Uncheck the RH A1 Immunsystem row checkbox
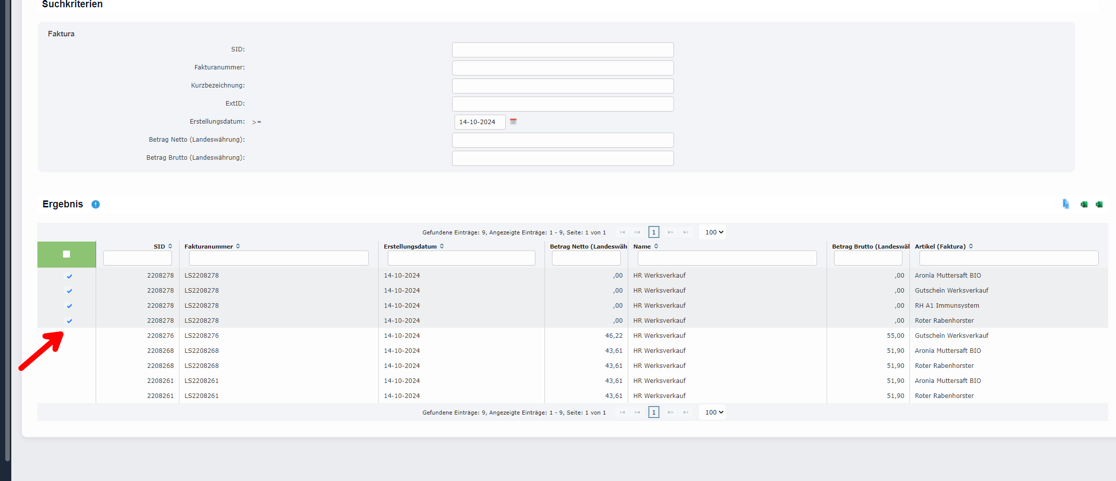The image size is (1116, 481). tap(69, 306)
